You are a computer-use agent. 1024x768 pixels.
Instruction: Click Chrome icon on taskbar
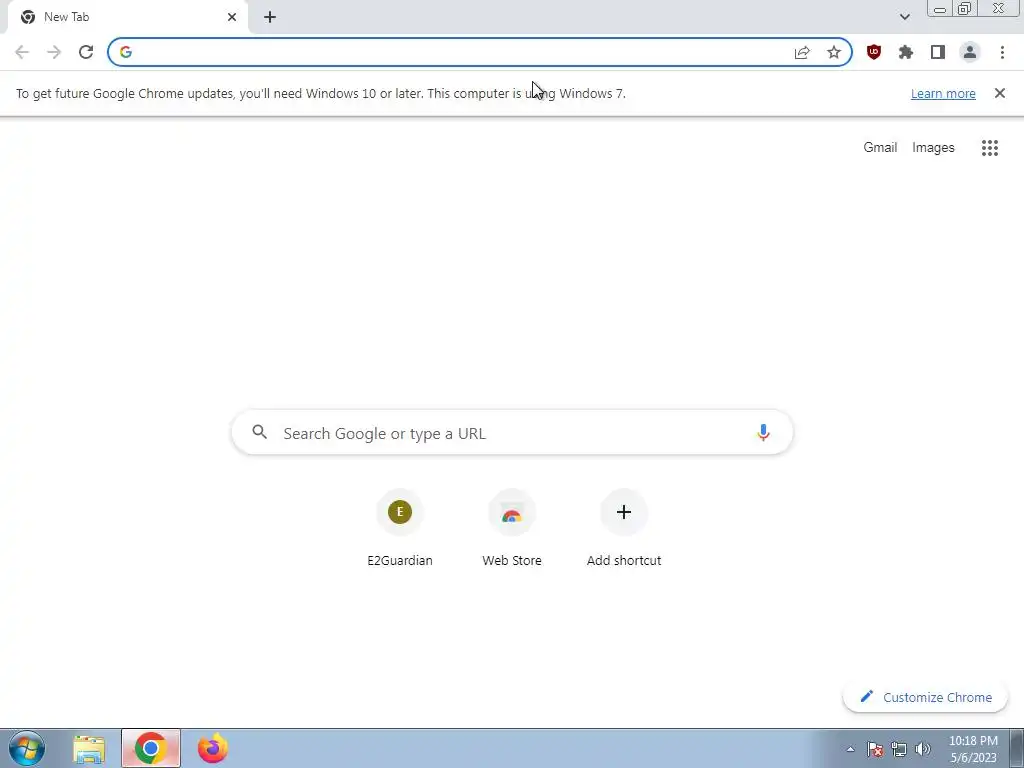point(151,748)
